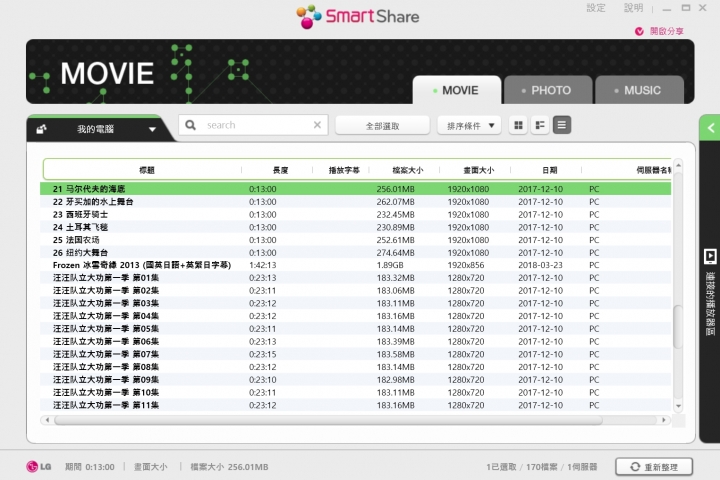Click the 274.64MB file size cell
This screenshot has height=480, width=720.
pos(395,253)
